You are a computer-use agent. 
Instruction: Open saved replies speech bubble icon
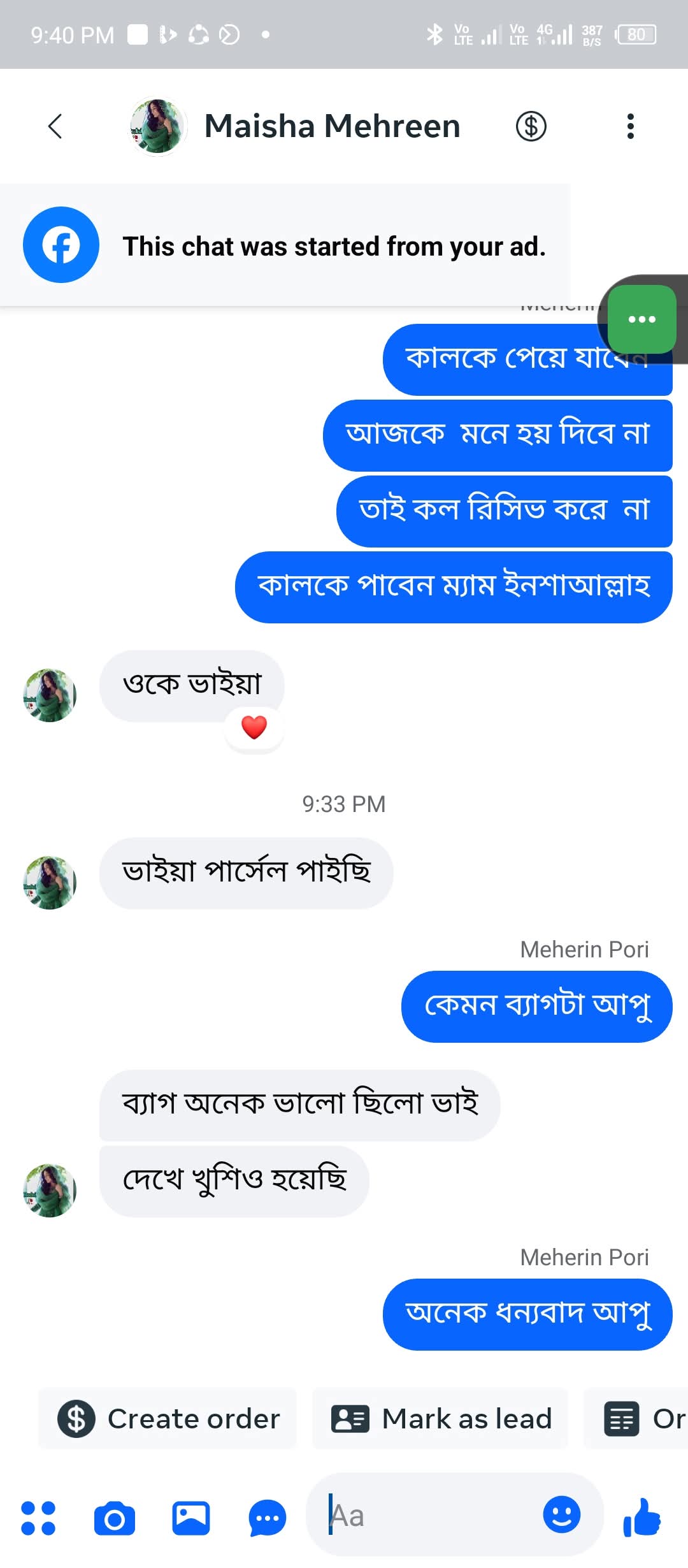pos(268,1518)
